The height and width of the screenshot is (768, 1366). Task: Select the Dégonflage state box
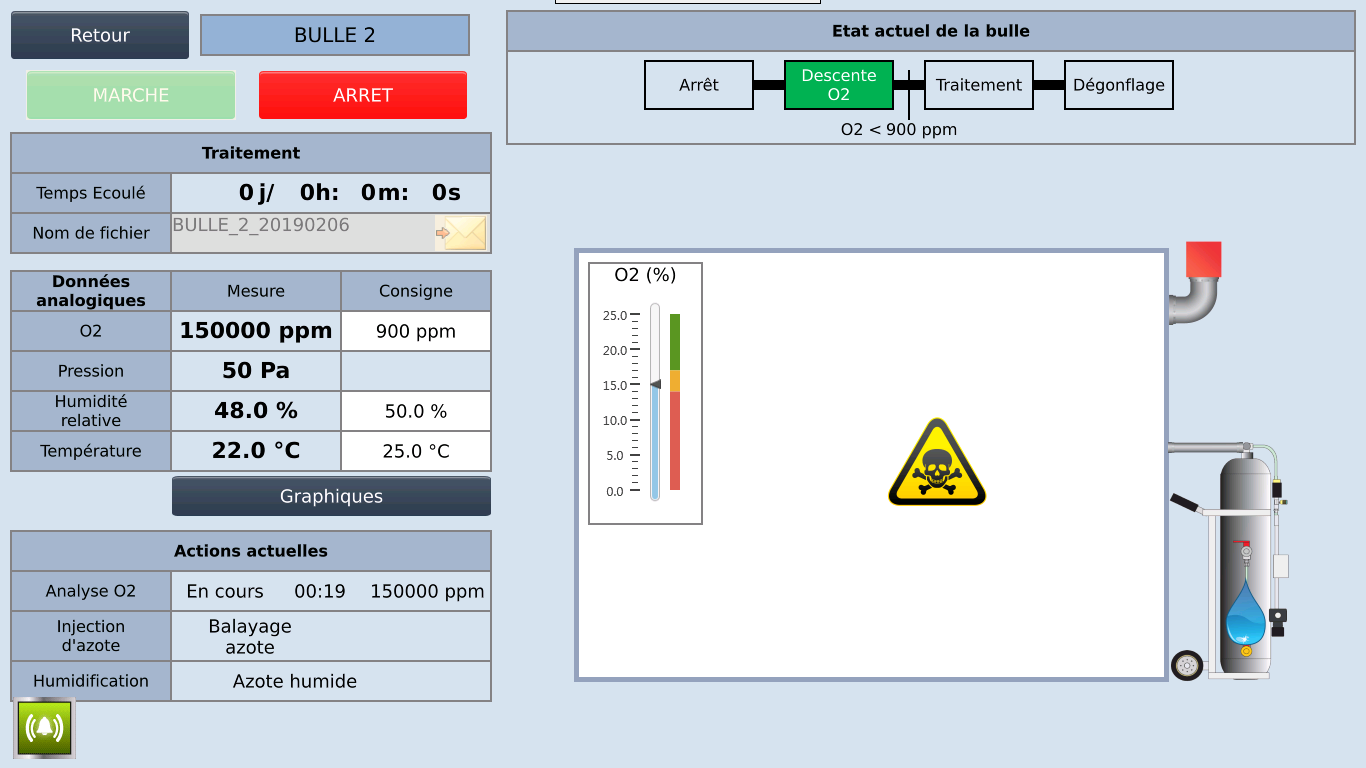point(1118,85)
